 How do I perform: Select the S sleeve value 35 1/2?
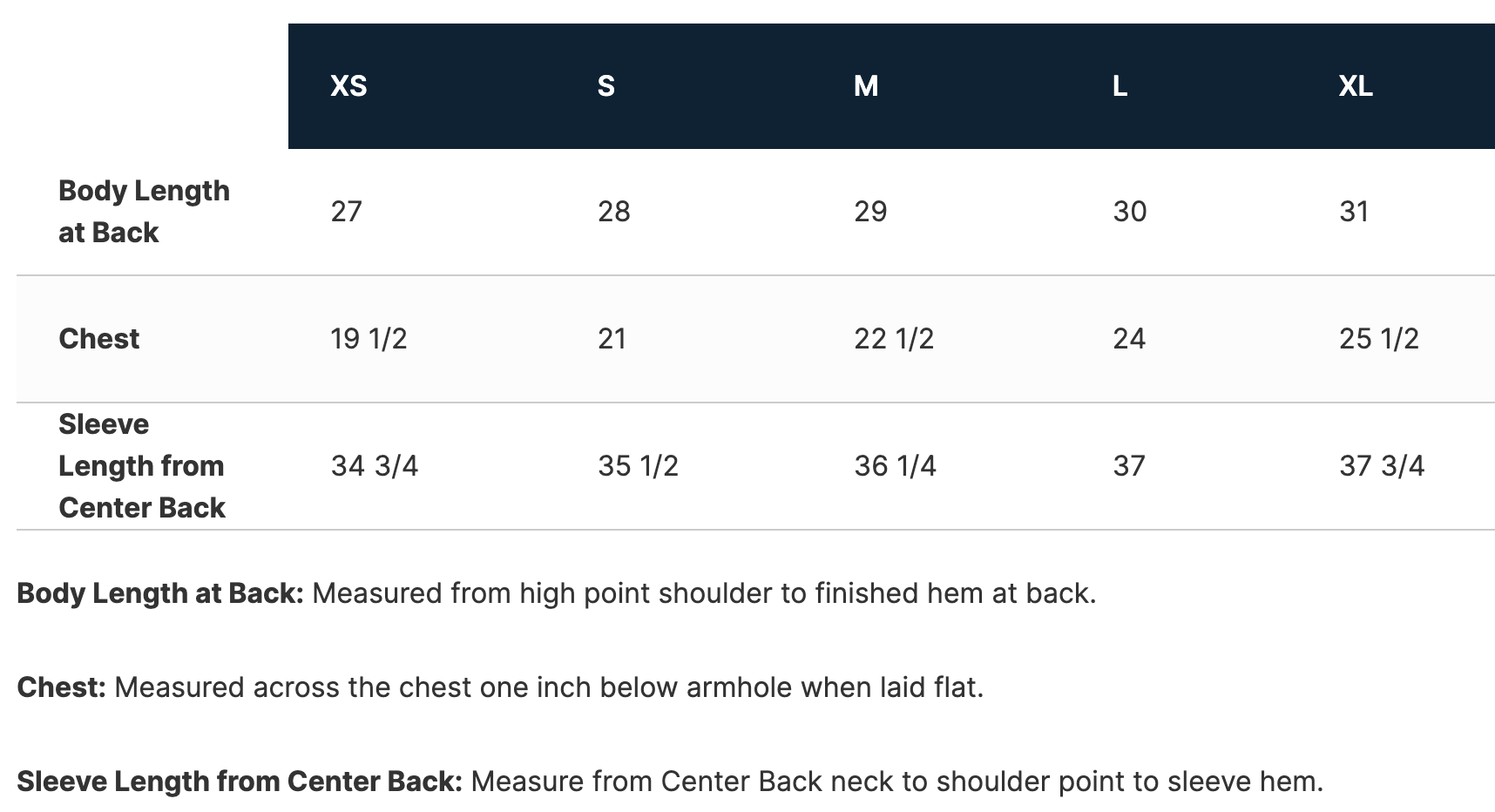point(638,465)
